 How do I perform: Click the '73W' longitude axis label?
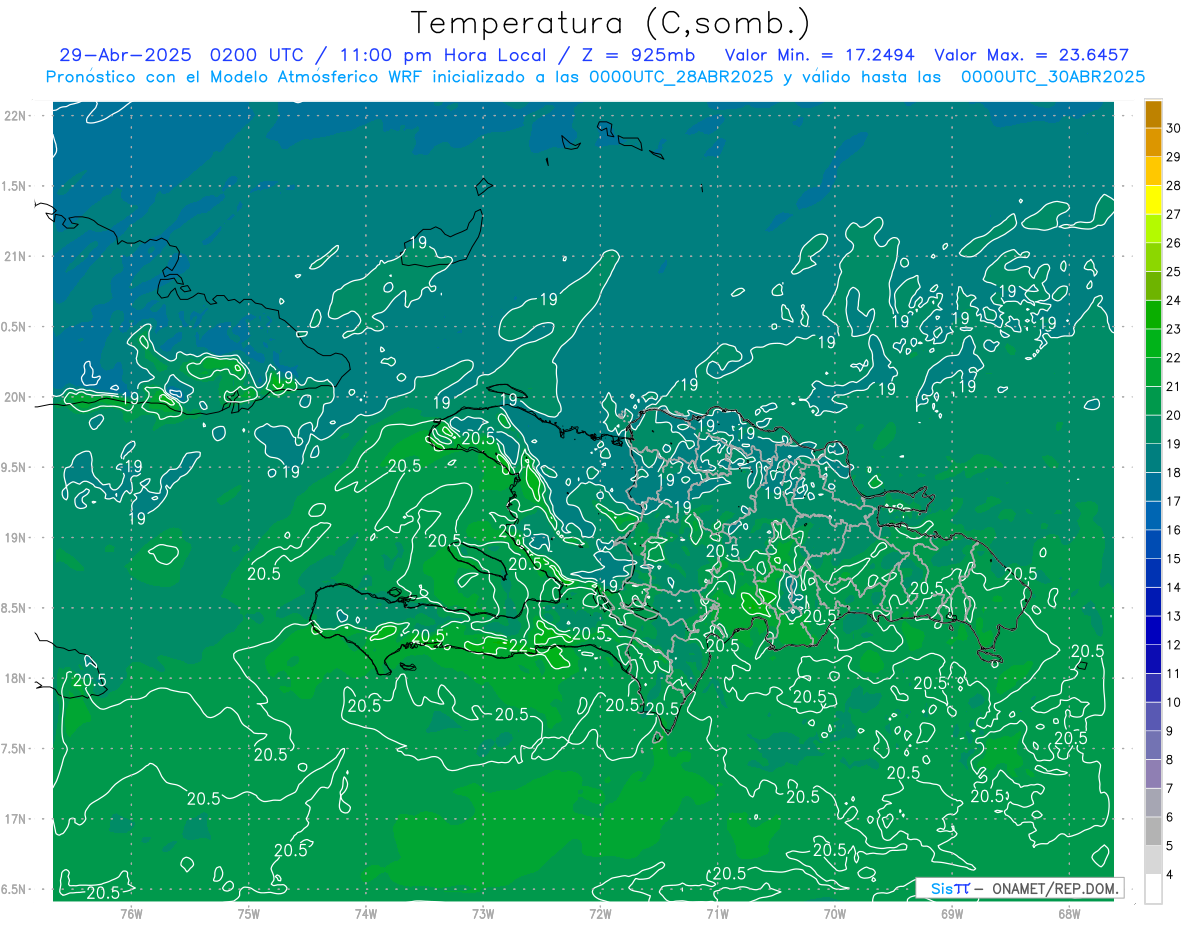(483, 913)
